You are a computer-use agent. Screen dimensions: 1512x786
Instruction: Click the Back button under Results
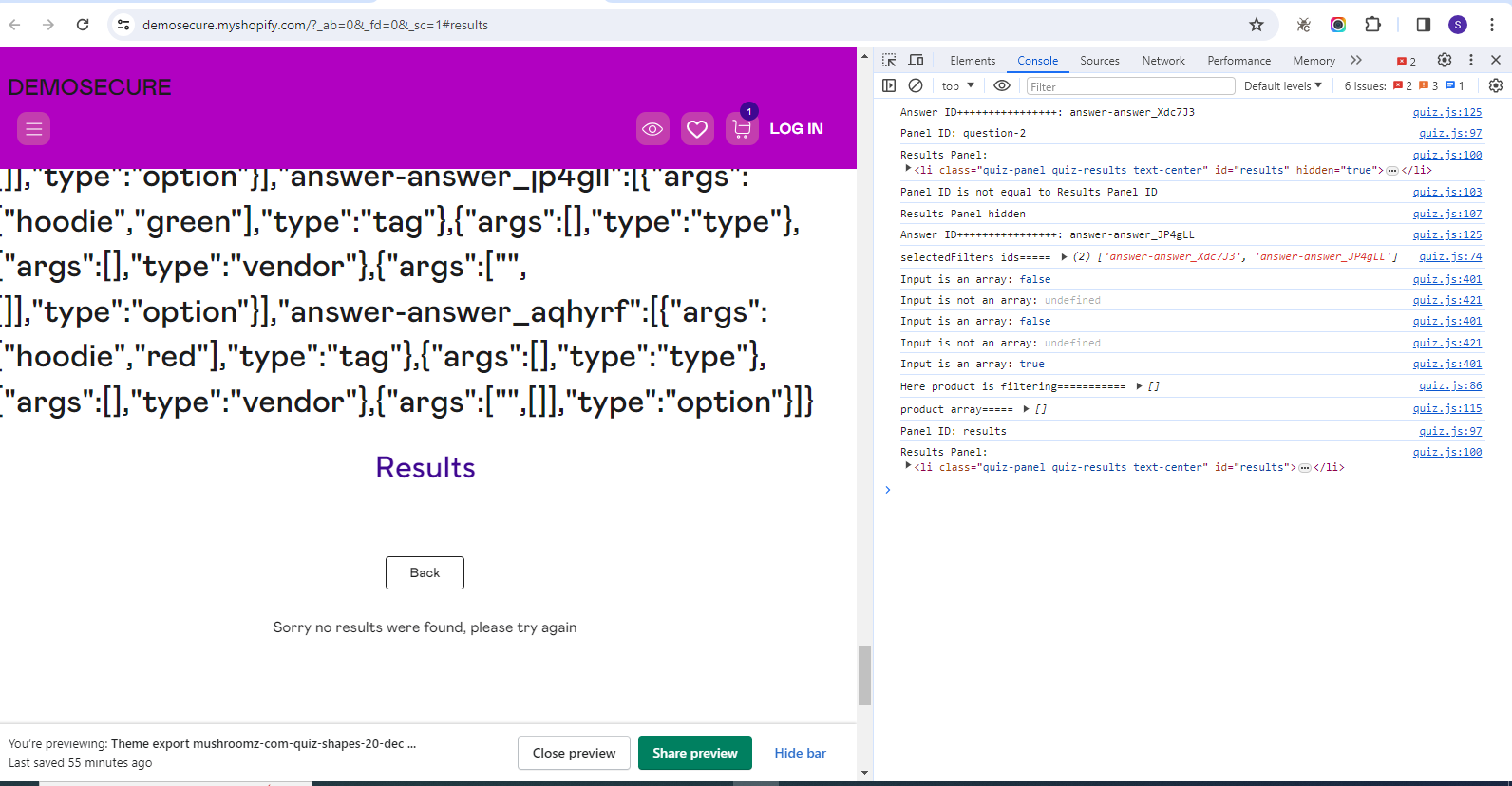[x=425, y=572]
